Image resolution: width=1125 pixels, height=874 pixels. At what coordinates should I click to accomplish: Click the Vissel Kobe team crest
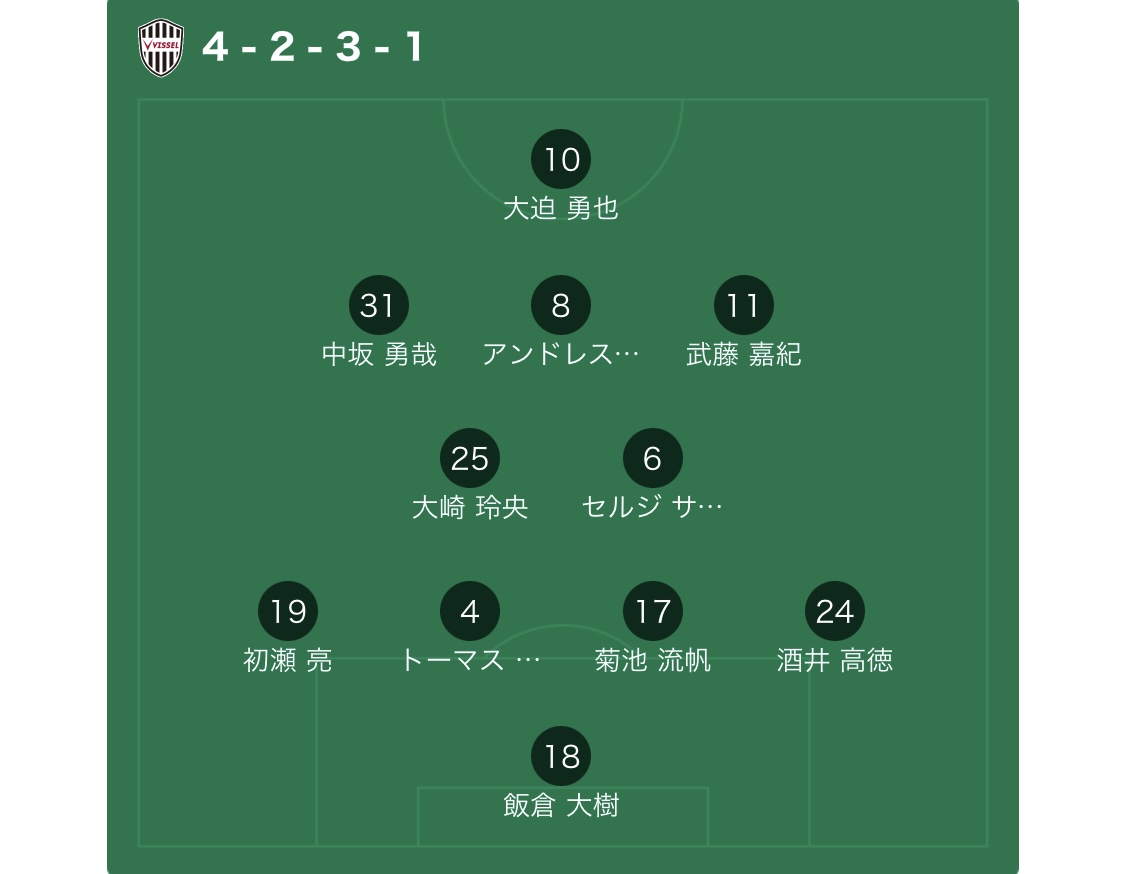click(x=160, y=48)
